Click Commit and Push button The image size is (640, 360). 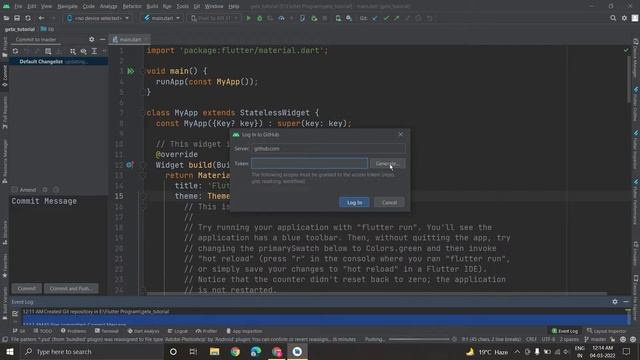pos(71,288)
